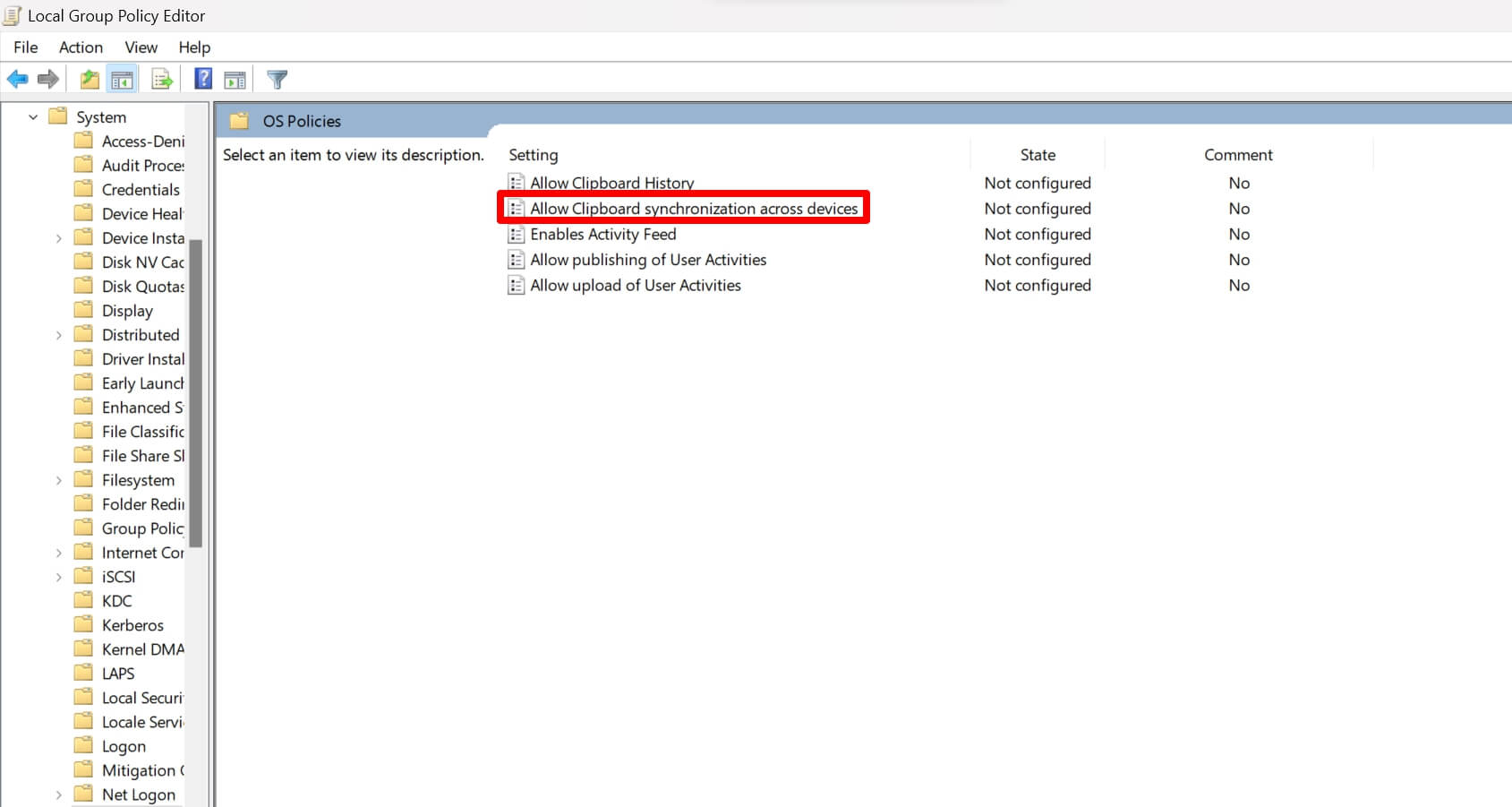1512x807 pixels.
Task: Click the Local Group Policy Editor title icon
Action: 13,15
